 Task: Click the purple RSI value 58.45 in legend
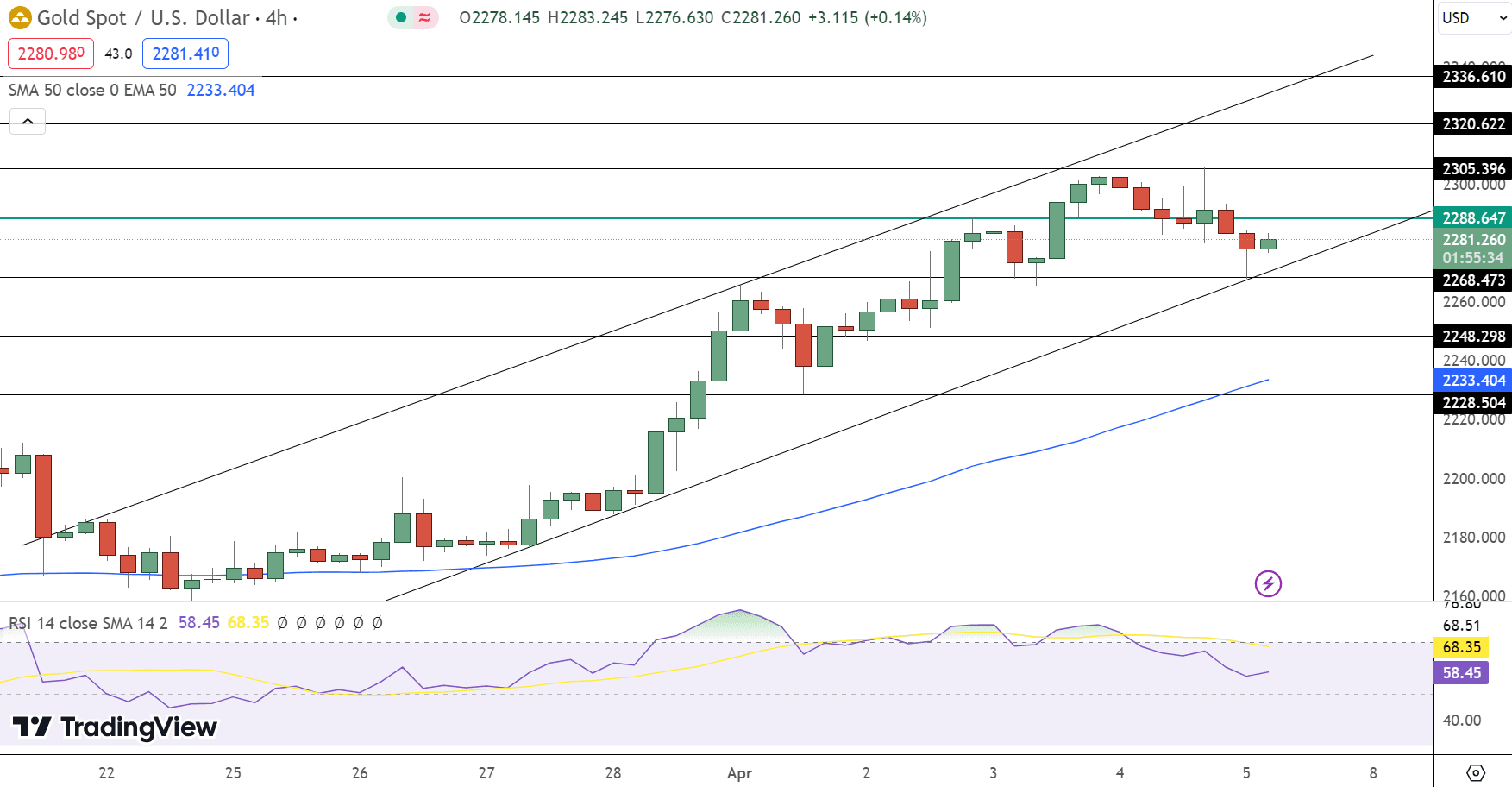tap(199, 623)
